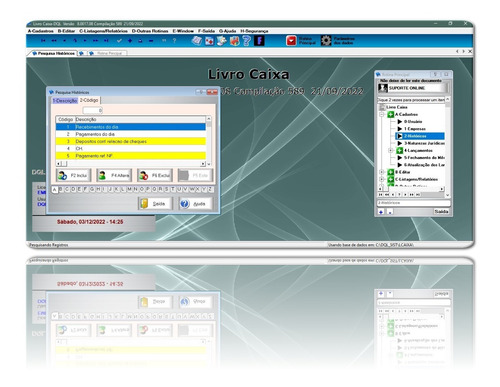Click the checkmark confirm icon in main toolbar
Screen dimensions: 500x387
(x=119, y=41)
